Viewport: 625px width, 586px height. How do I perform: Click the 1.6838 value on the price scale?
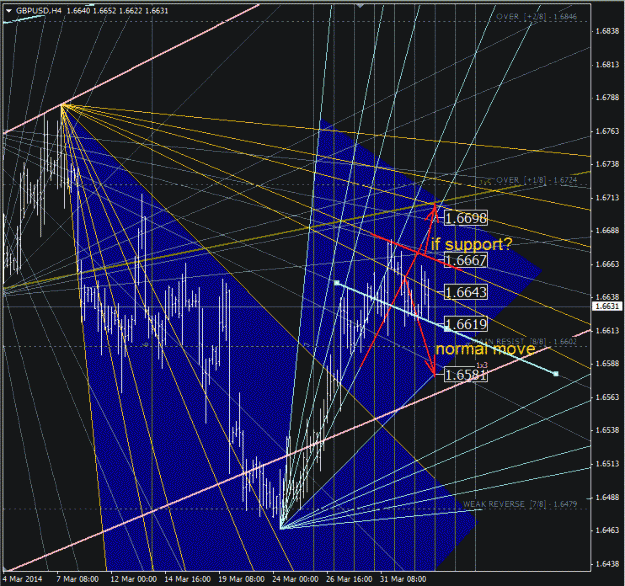tap(607, 31)
